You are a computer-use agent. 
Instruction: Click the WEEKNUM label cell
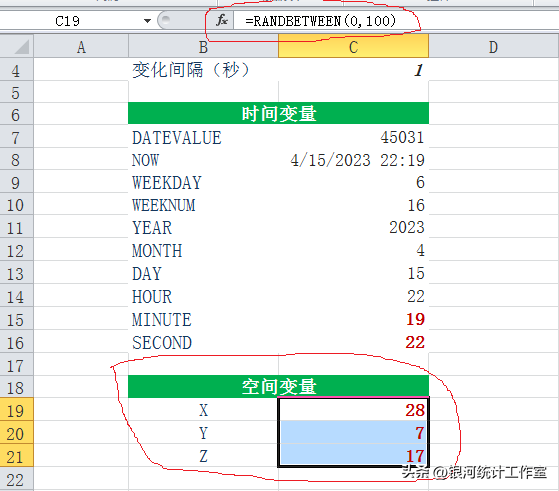click(x=203, y=205)
